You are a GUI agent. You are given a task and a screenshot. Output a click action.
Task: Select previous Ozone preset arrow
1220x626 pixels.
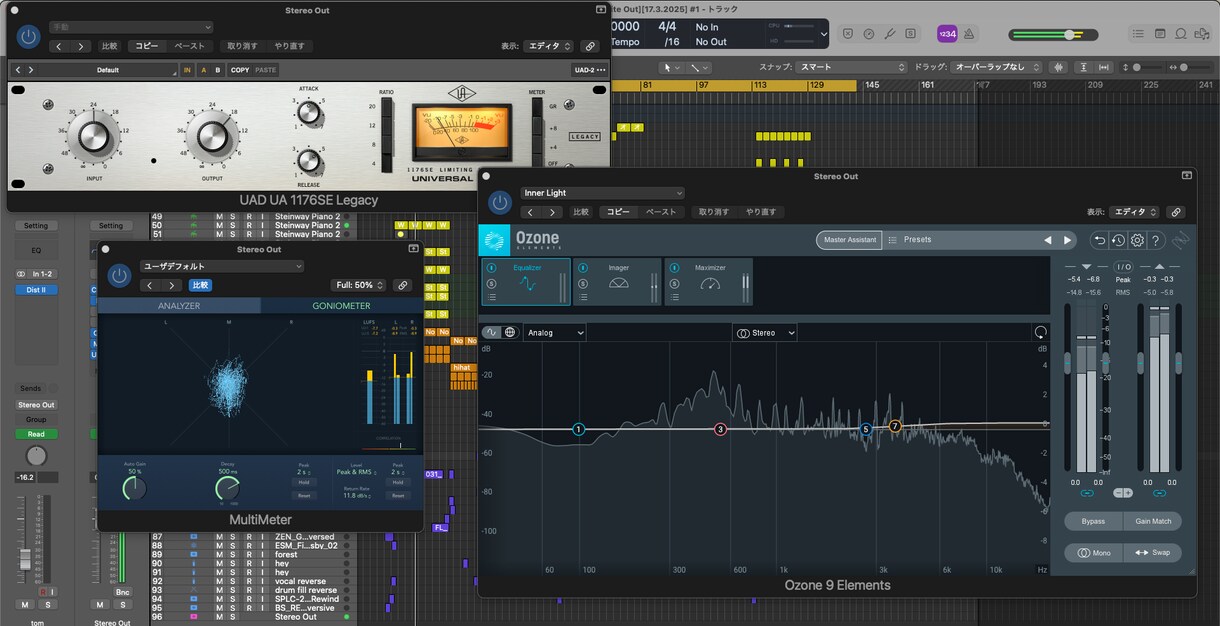[1048, 240]
